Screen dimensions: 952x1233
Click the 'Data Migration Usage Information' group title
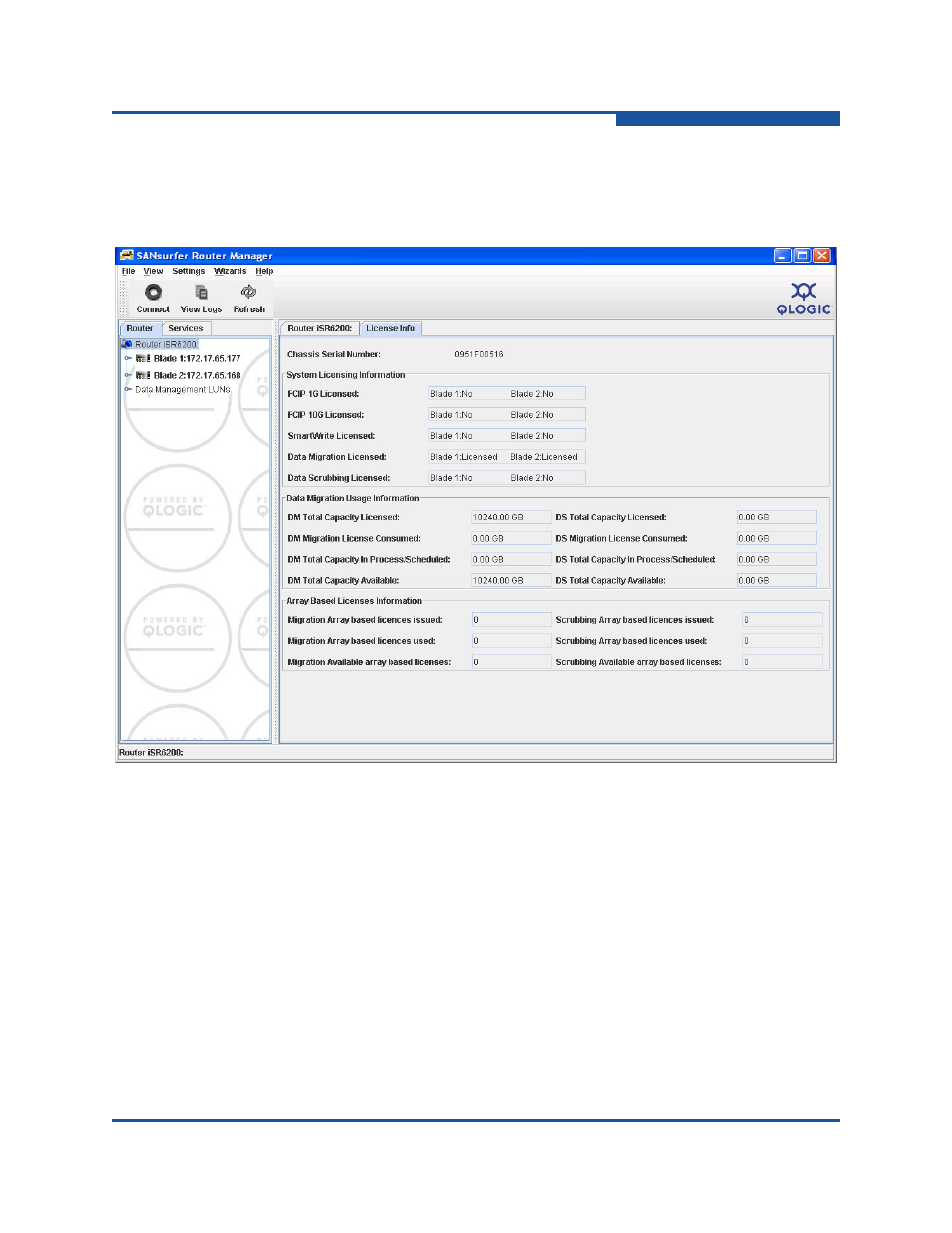(353, 498)
